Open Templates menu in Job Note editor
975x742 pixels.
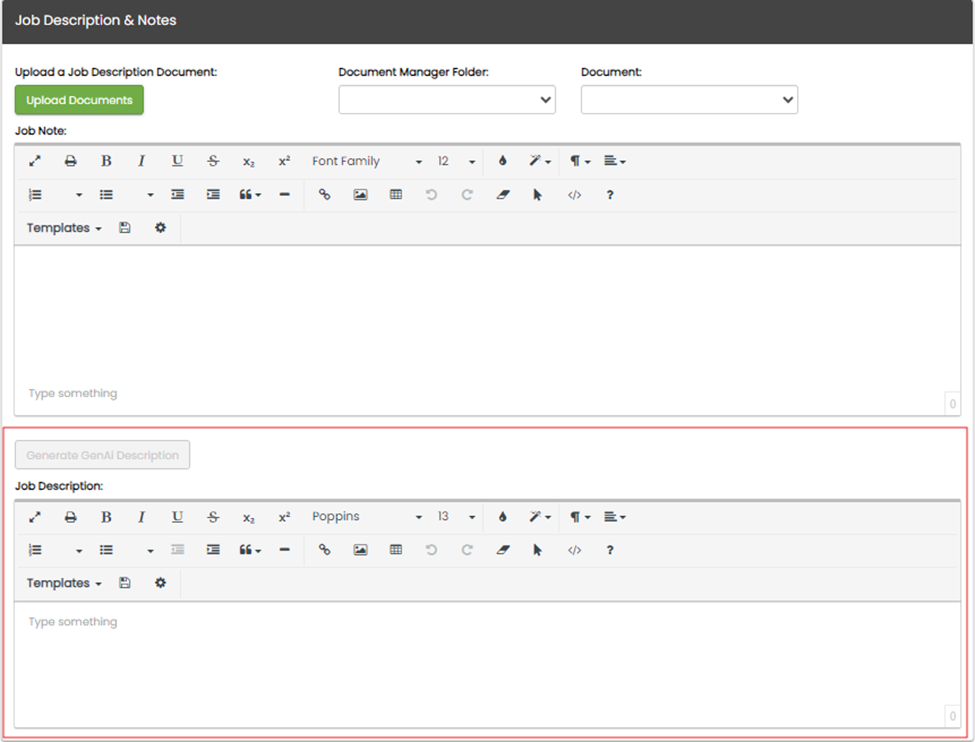64,228
